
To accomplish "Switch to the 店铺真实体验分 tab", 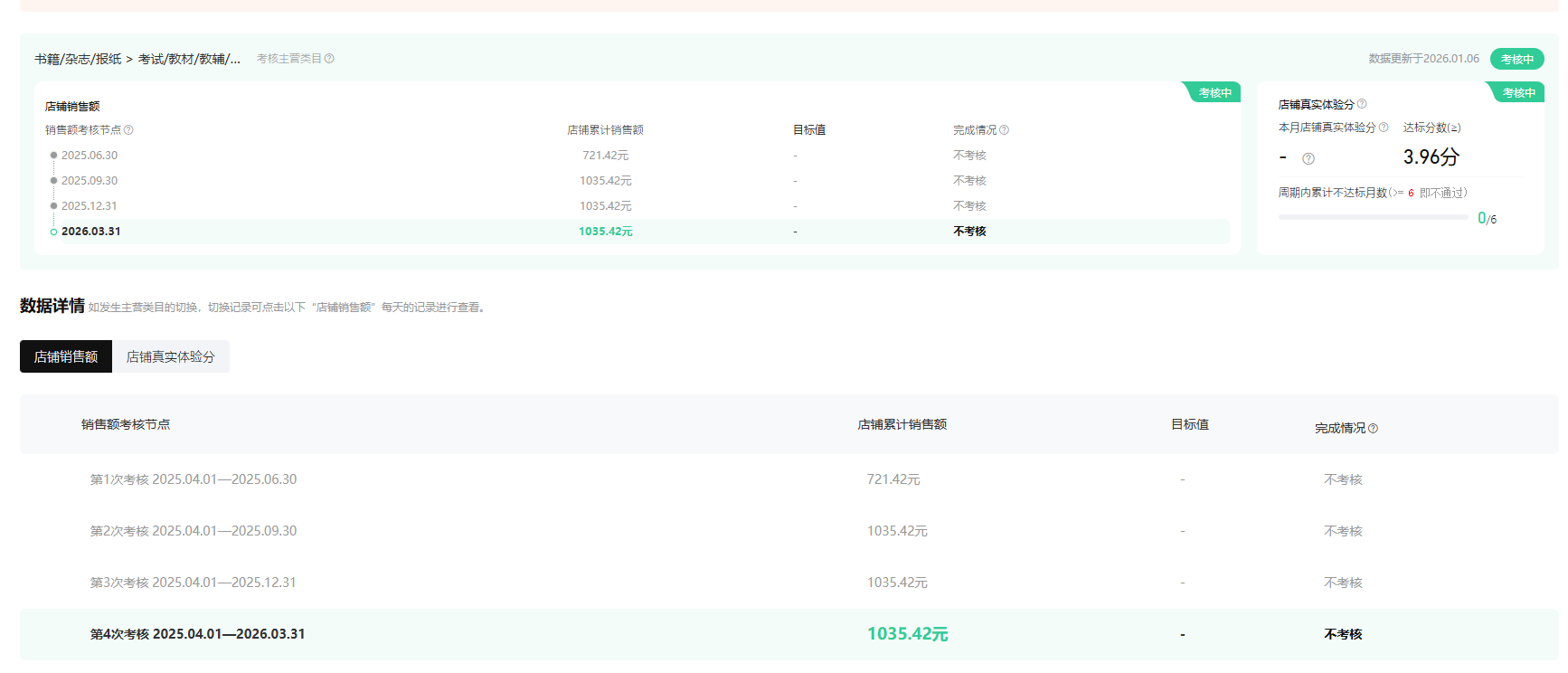I will [x=171, y=356].
